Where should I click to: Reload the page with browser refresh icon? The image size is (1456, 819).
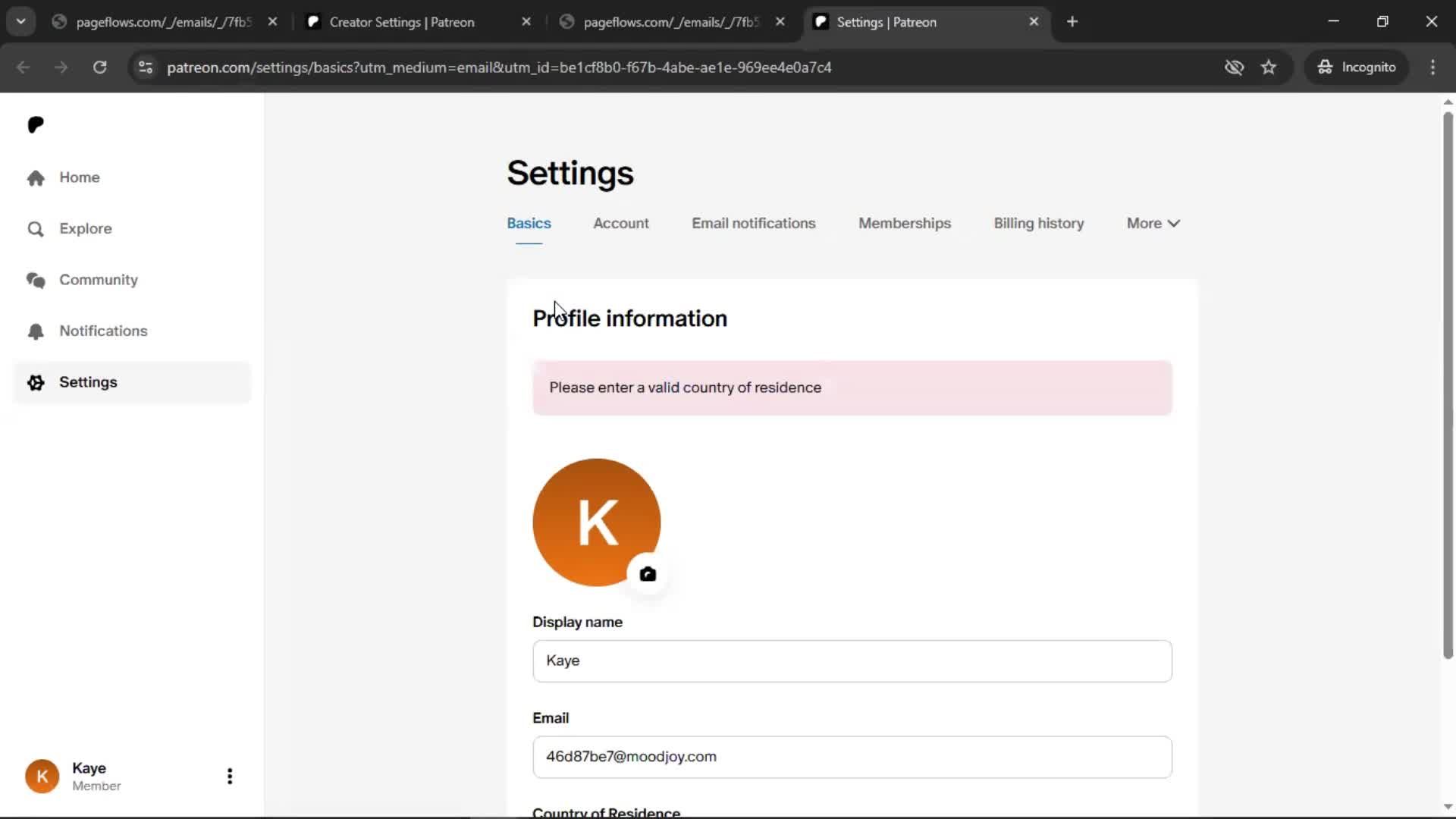click(x=99, y=67)
